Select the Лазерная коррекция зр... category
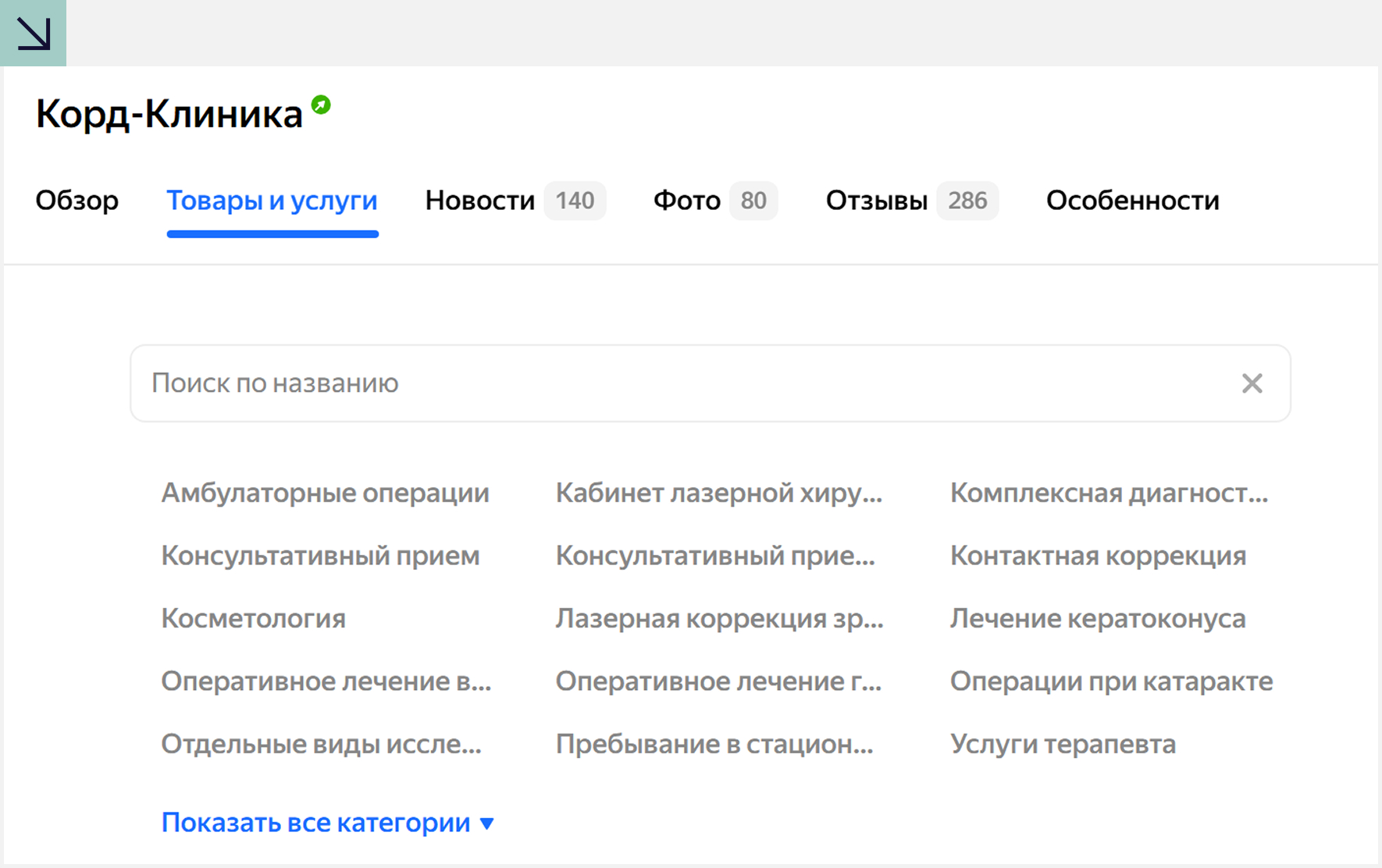1382x868 pixels. (x=719, y=618)
